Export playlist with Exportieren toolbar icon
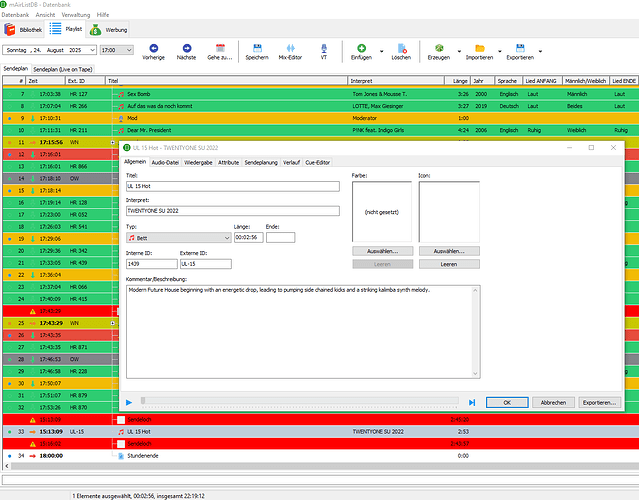 pyautogui.click(x=520, y=52)
